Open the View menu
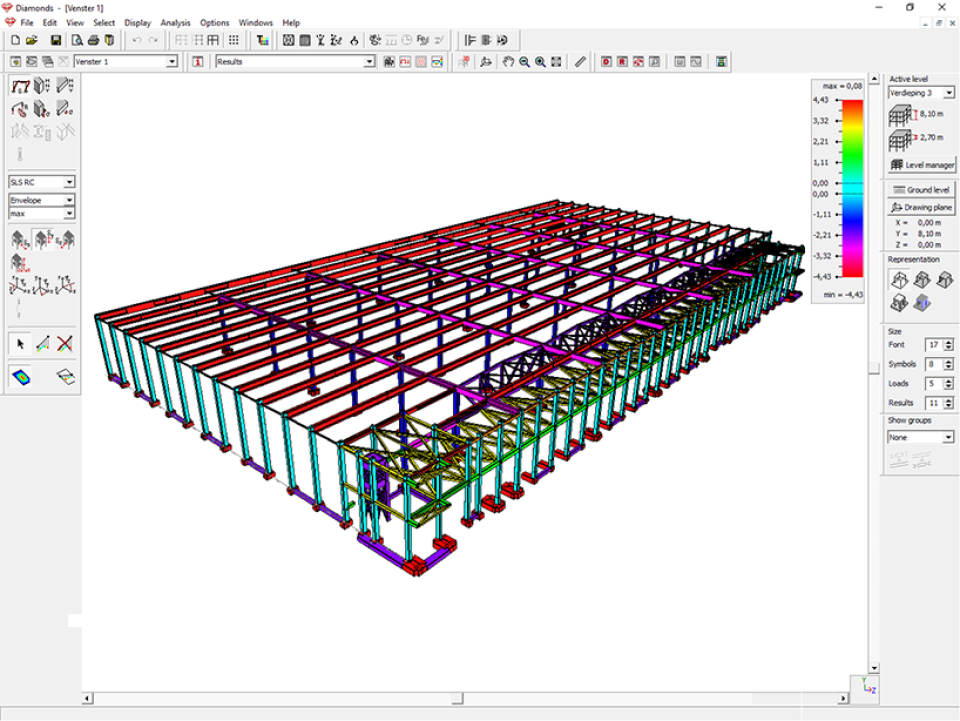The height and width of the screenshot is (721, 960). point(75,23)
